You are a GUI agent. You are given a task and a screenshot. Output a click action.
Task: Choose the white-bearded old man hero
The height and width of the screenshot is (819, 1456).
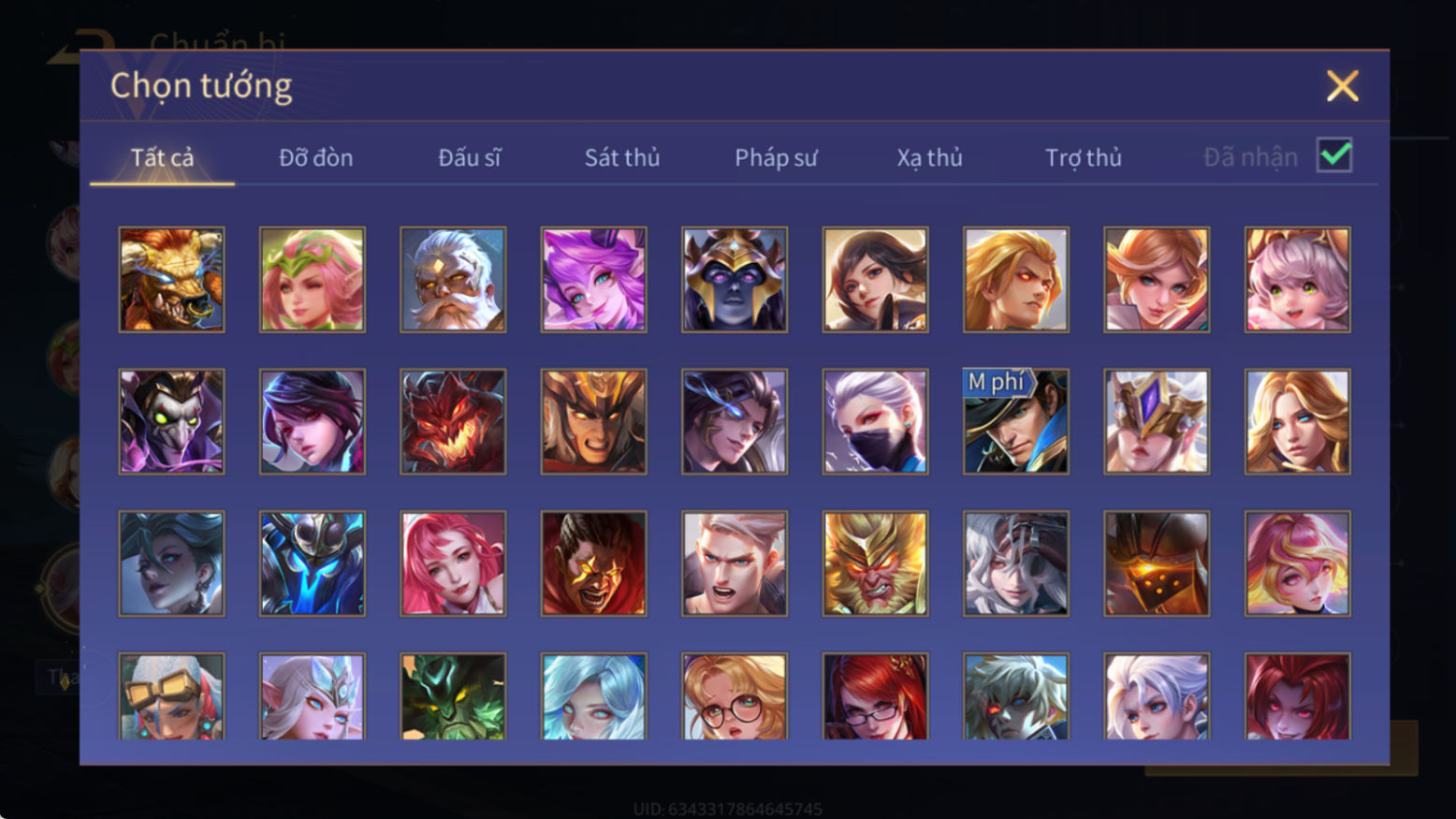point(453,280)
